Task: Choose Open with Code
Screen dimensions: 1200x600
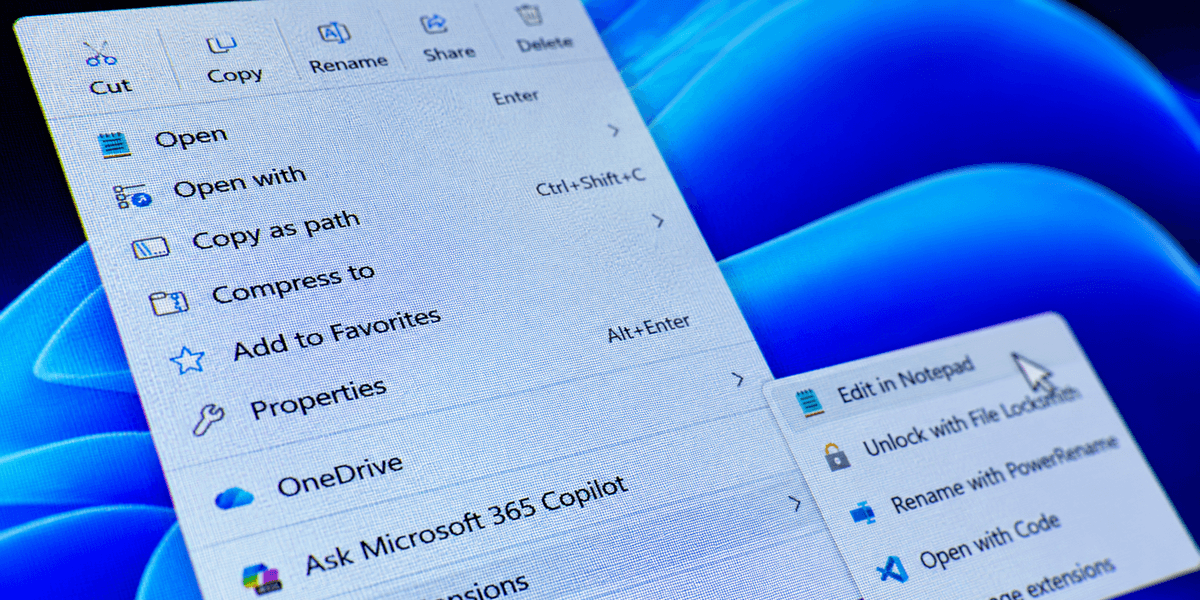Action: (x=989, y=540)
